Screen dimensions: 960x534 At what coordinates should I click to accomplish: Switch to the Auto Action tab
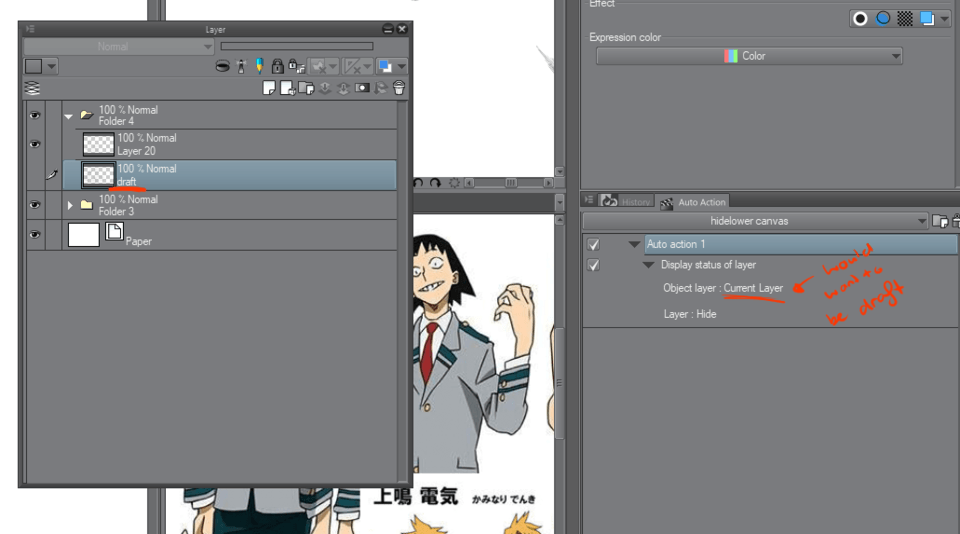point(694,201)
